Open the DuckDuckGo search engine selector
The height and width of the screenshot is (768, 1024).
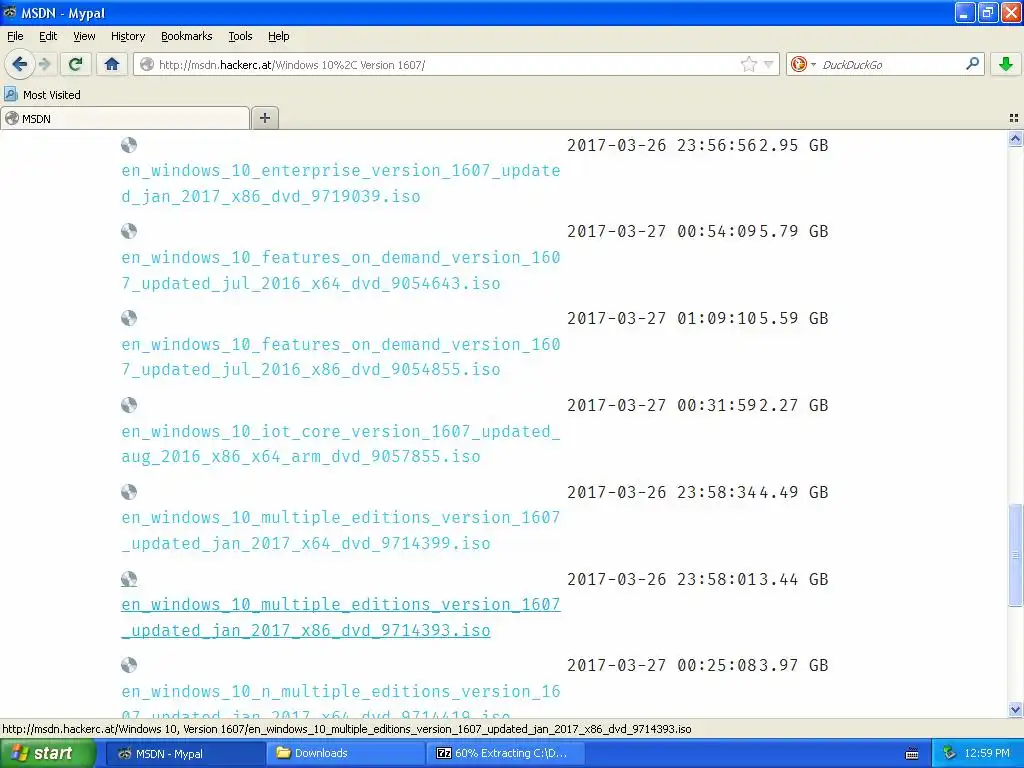tap(803, 64)
